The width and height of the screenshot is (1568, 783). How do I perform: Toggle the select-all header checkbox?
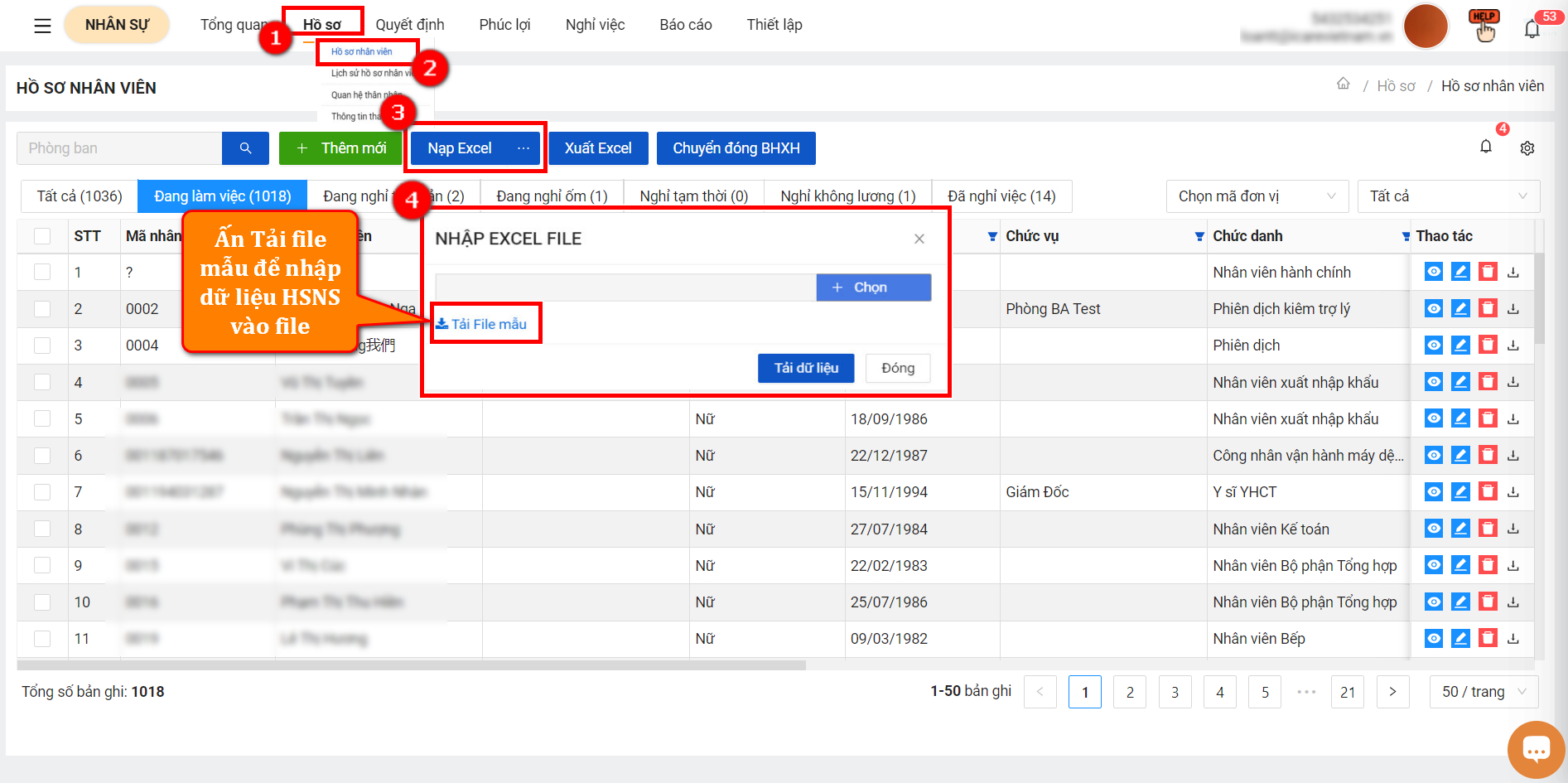[x=42, y=236]
